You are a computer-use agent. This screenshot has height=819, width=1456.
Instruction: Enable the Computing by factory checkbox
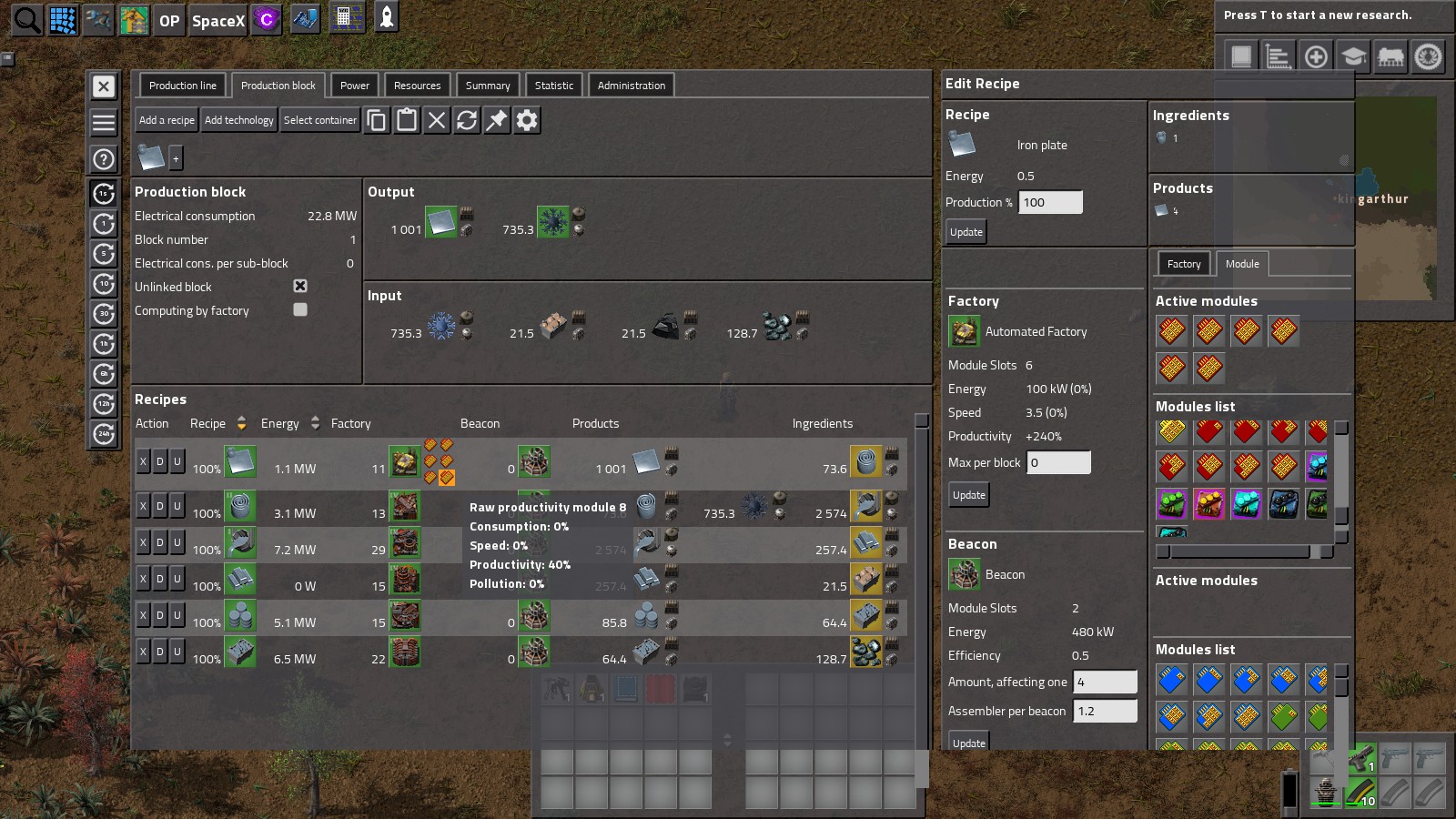pyautogui.click(x=300, y=309)
